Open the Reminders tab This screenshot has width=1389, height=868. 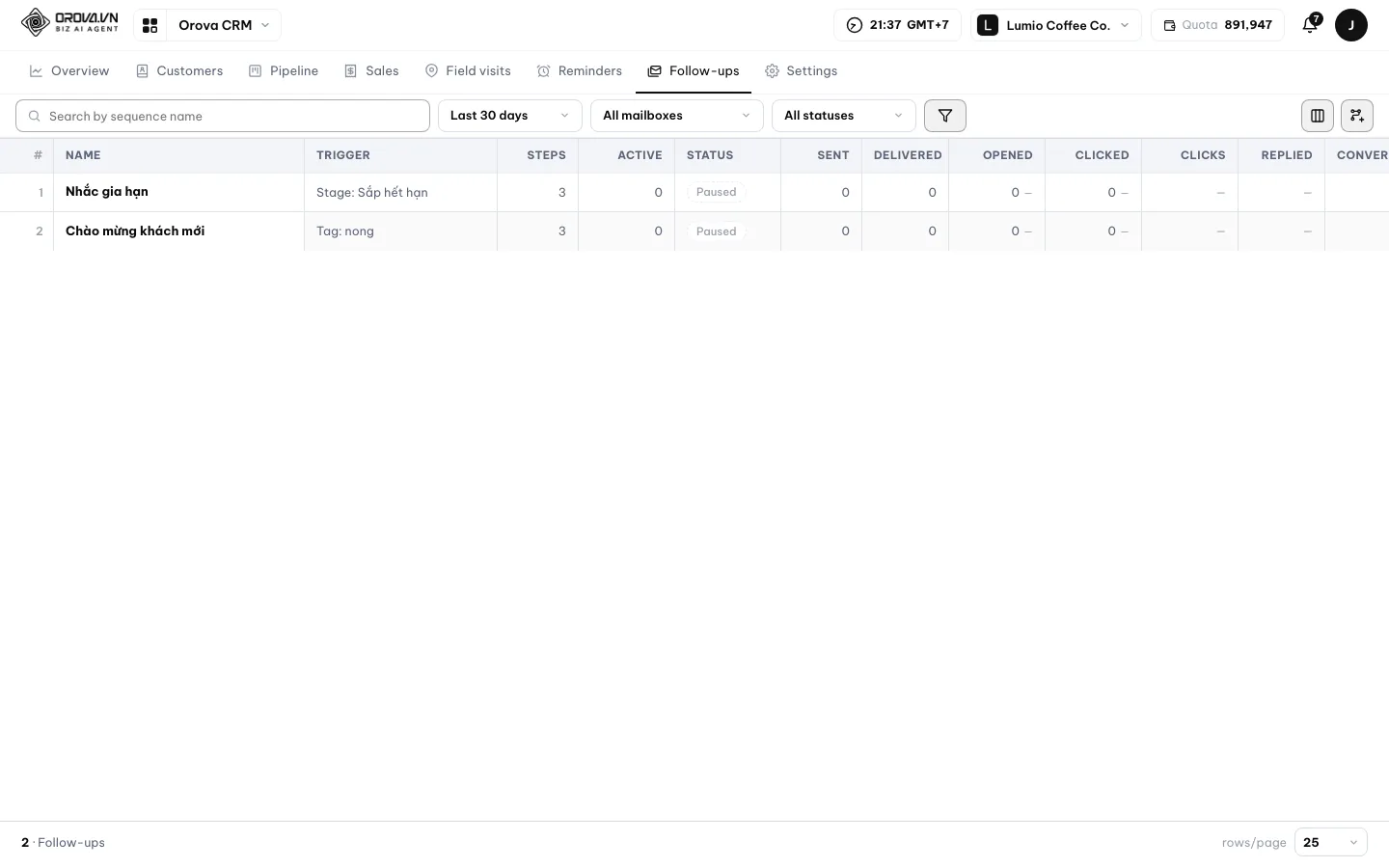click(580, 71)
